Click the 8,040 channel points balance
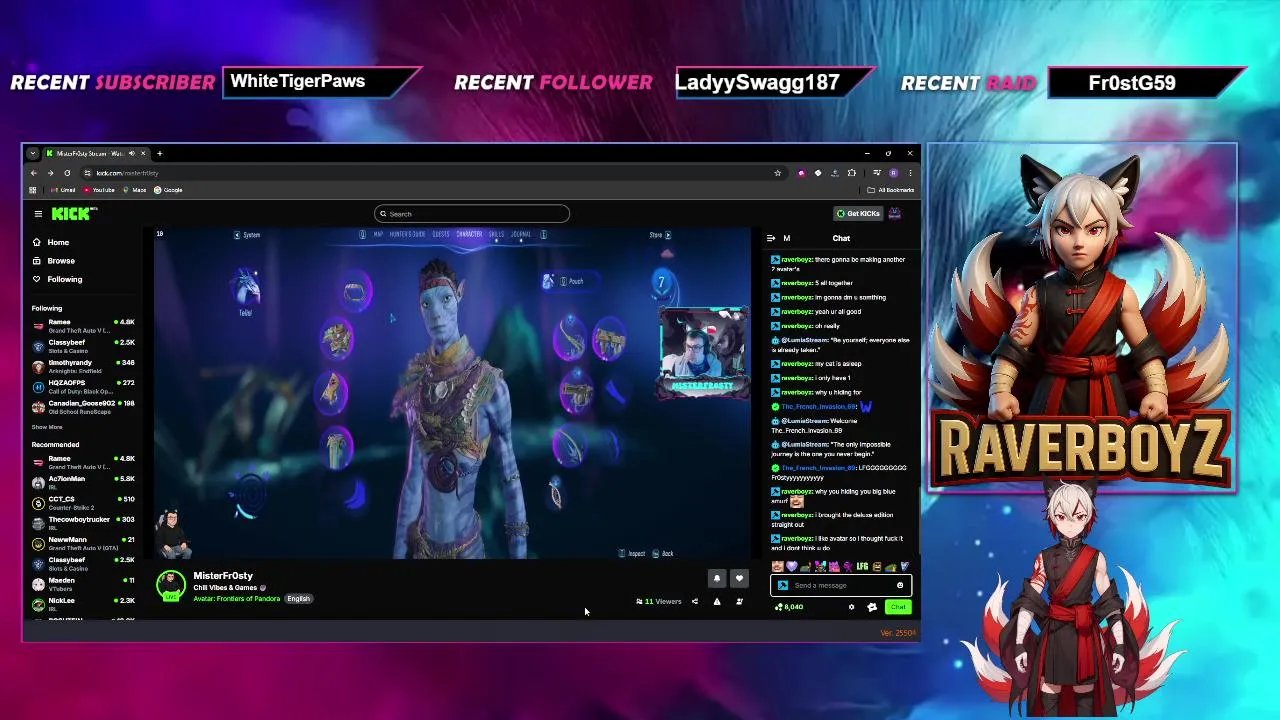This screenshot has width=1280, height=720. (789, 607)
